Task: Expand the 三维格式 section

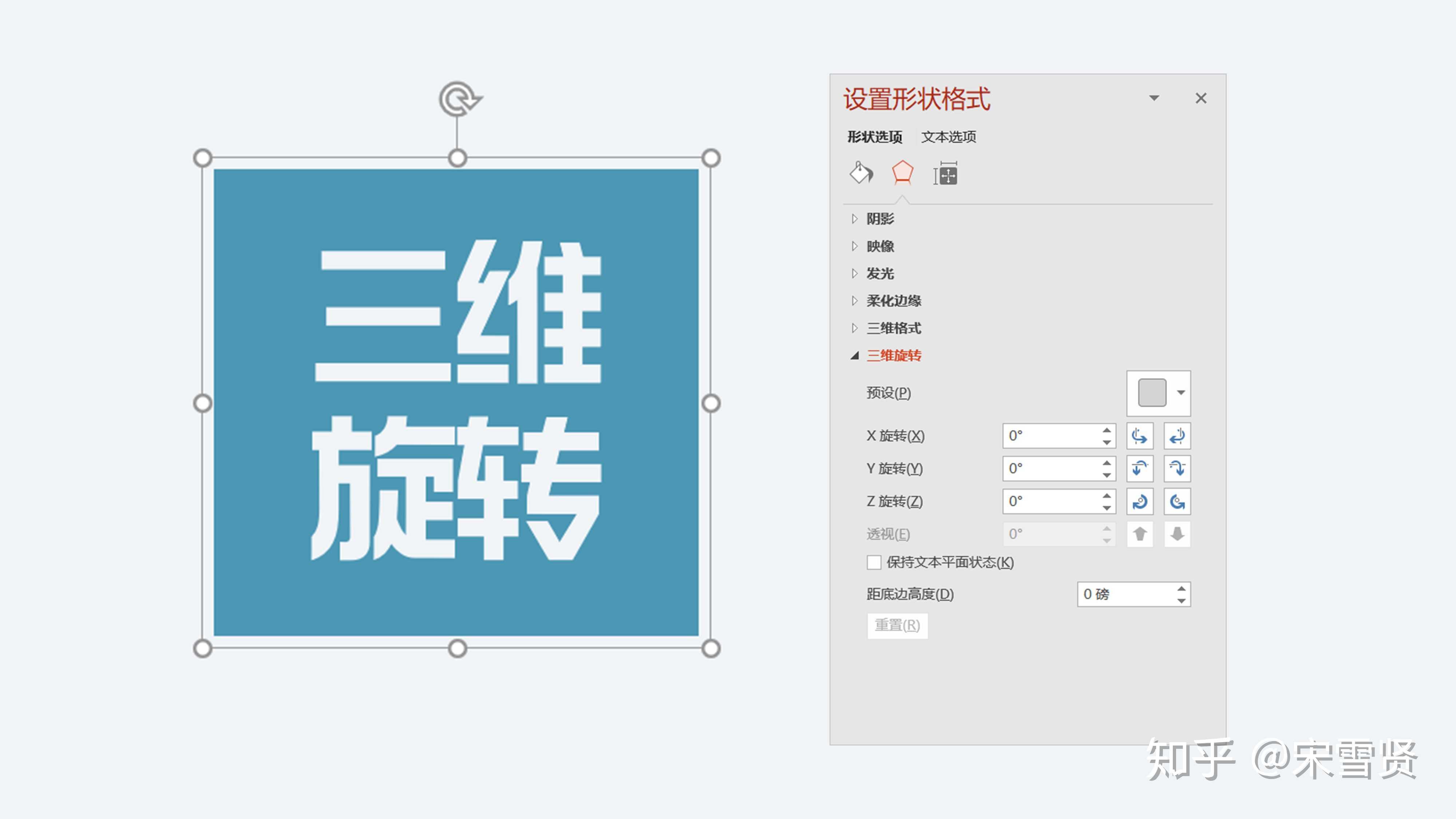Action: [x=886, y=328]
